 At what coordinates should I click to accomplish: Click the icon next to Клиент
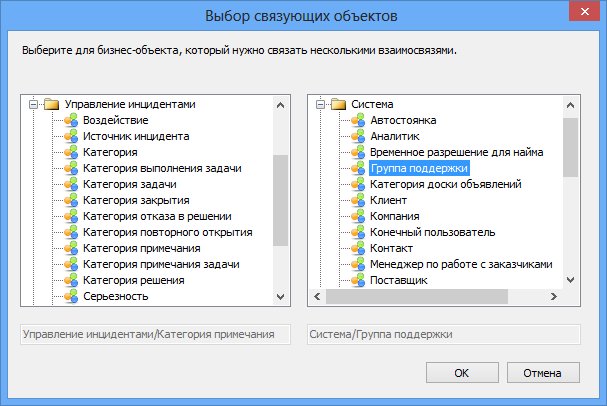pyautogui.click(x=358, y=200)
